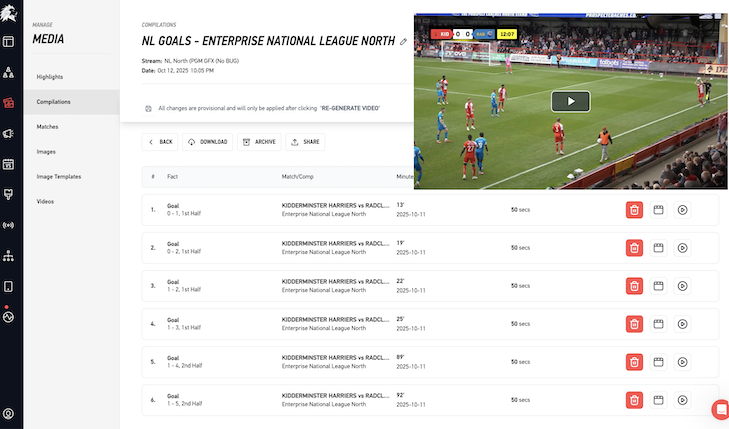Open the chat support bubble
This screenshot has width=729, height=429.
(x=719, y=409)
